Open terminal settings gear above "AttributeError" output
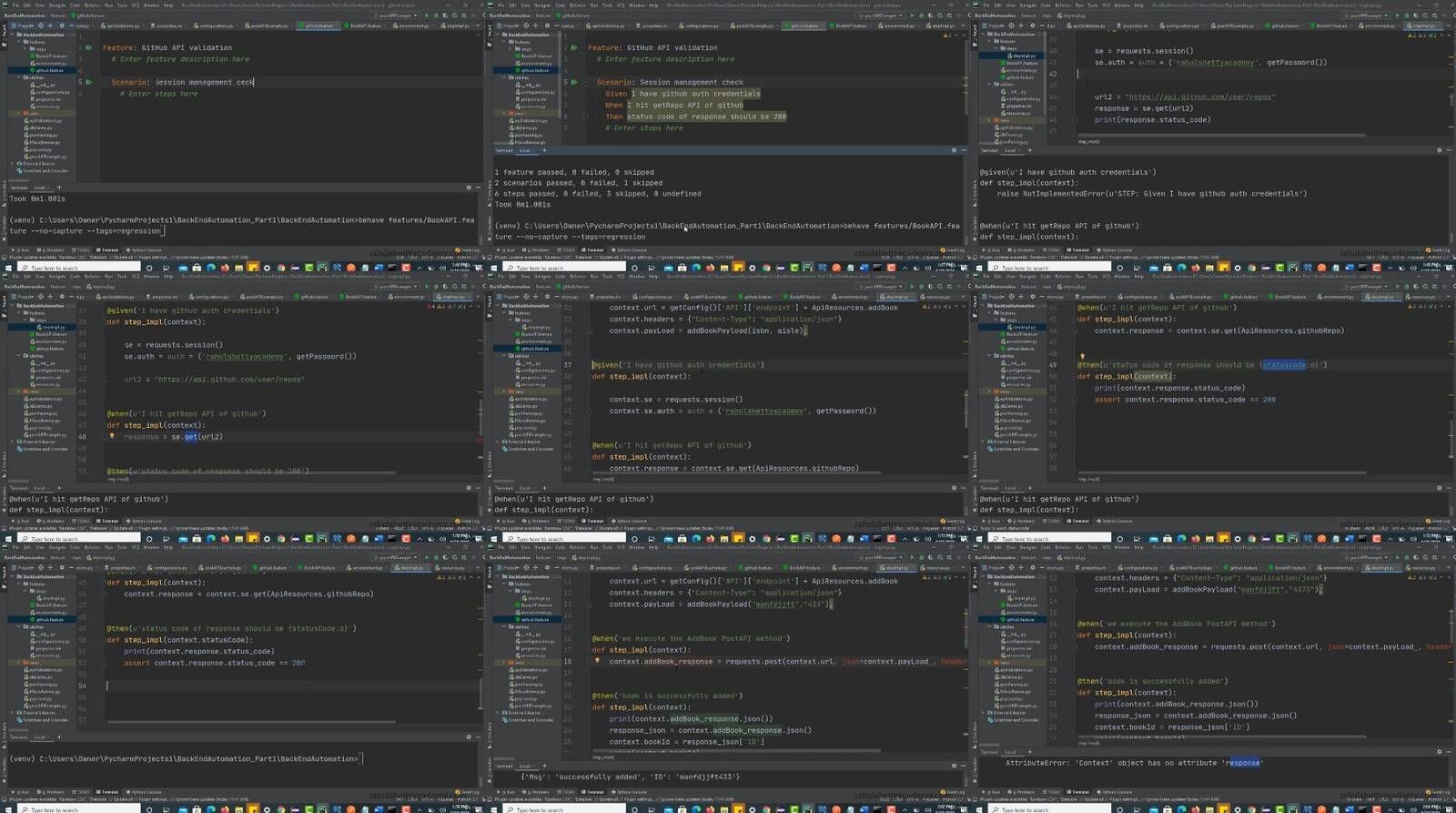1456x813 pixels. pyautogui.click(x=1439, y=752)
